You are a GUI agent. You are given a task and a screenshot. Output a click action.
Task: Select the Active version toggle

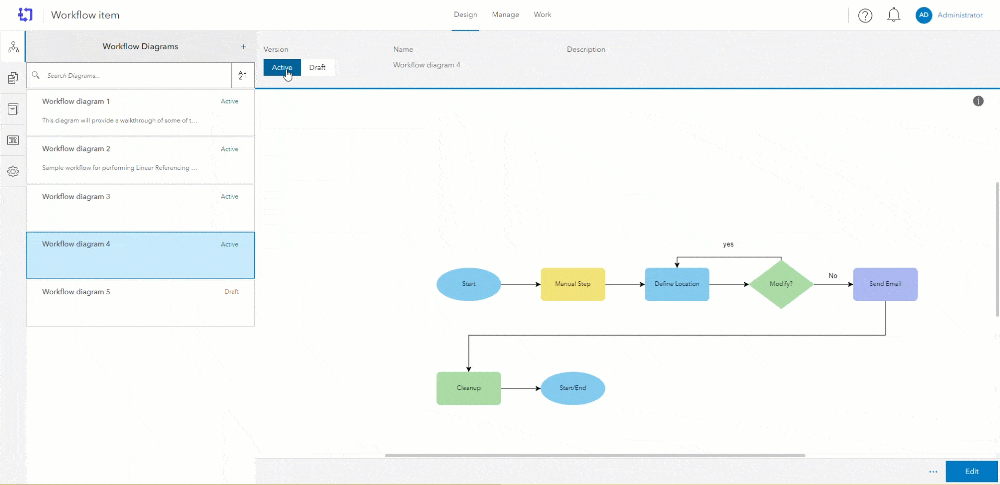click(x=282, y=68)
